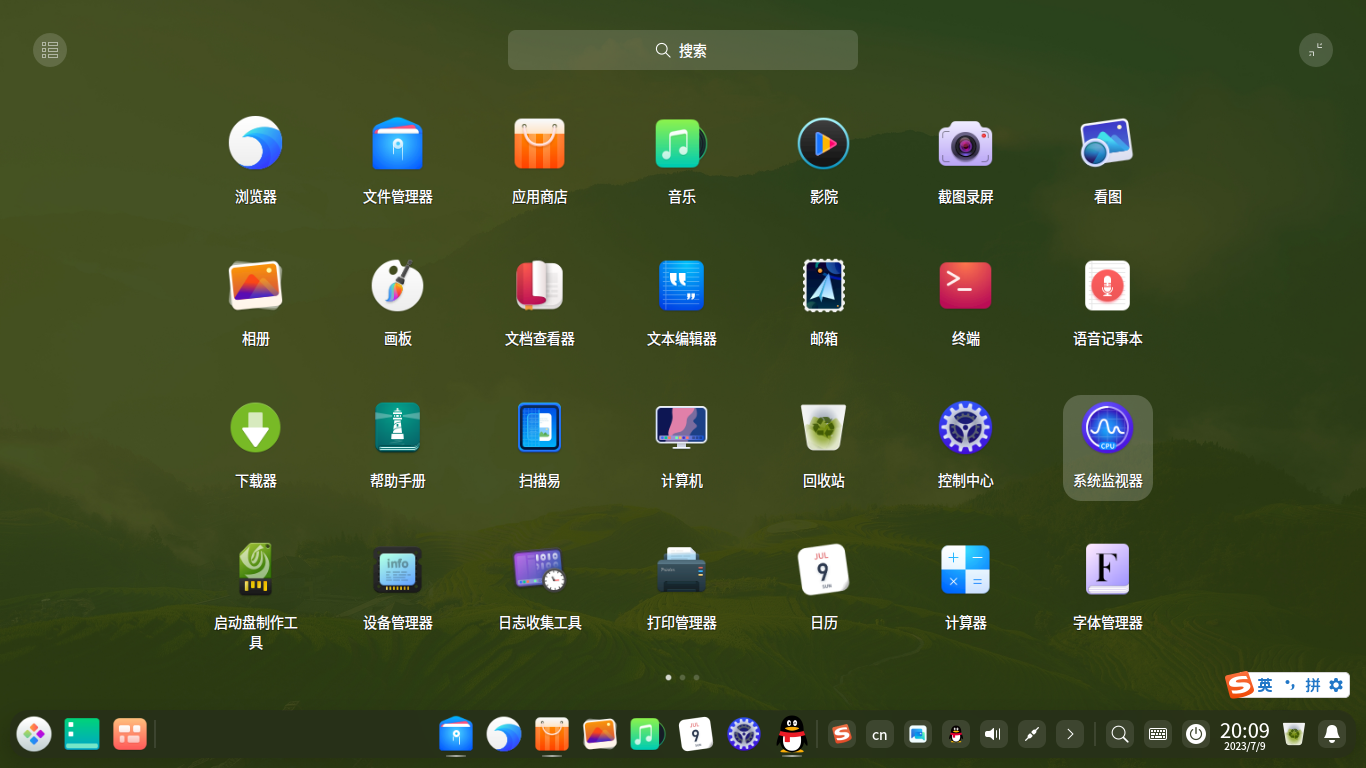The image size is (1366, 768).
Task: Launch 控制中心 from the app grid
Action: coord(965,428)
